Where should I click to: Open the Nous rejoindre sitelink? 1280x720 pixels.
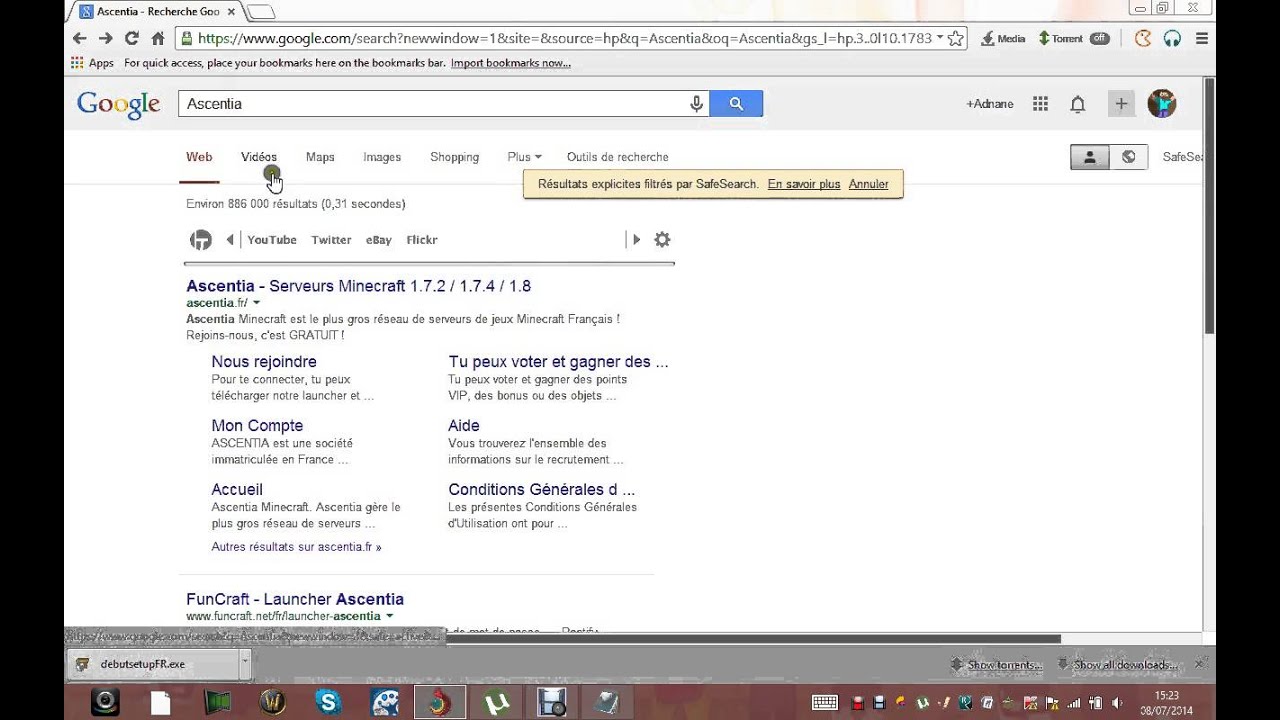coord(264,362)
